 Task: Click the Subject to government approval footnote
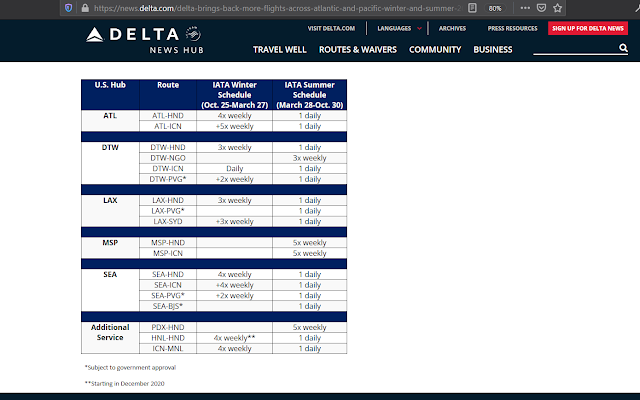point(130,367)
